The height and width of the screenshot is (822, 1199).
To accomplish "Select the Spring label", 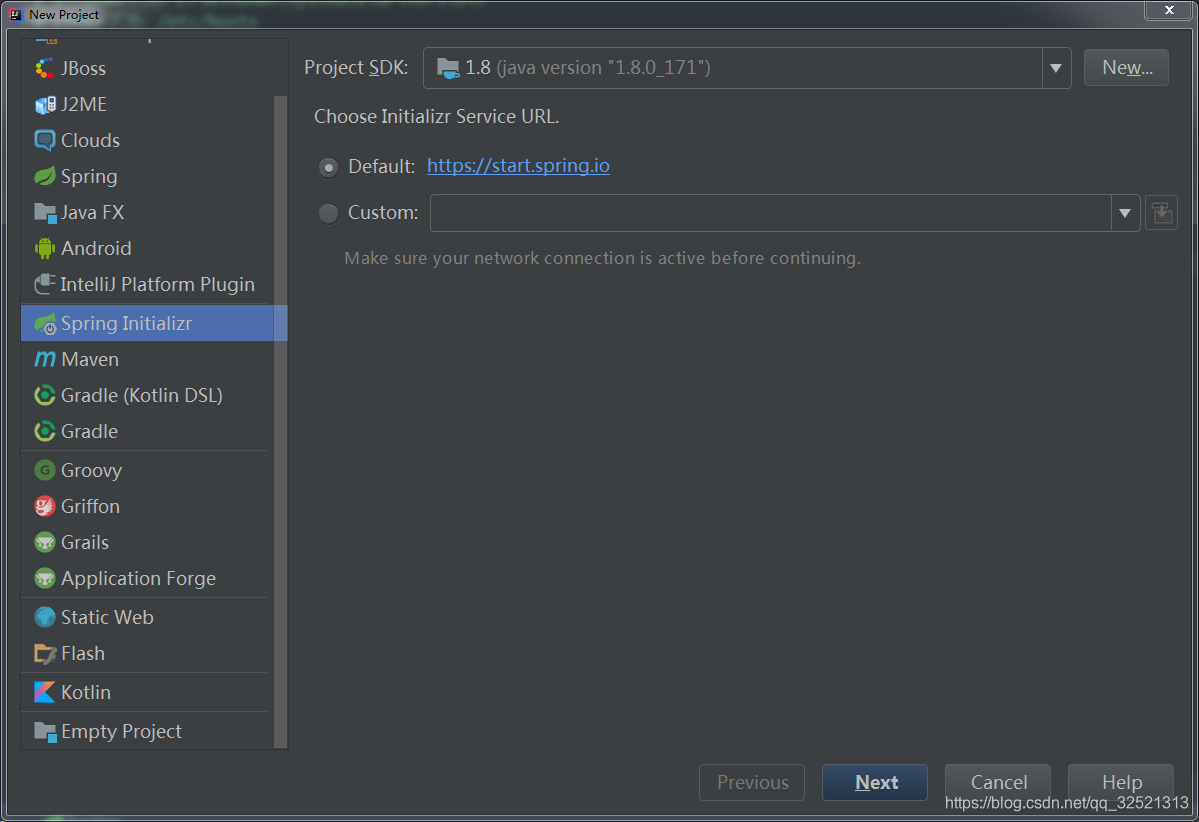I will point(89,176).
